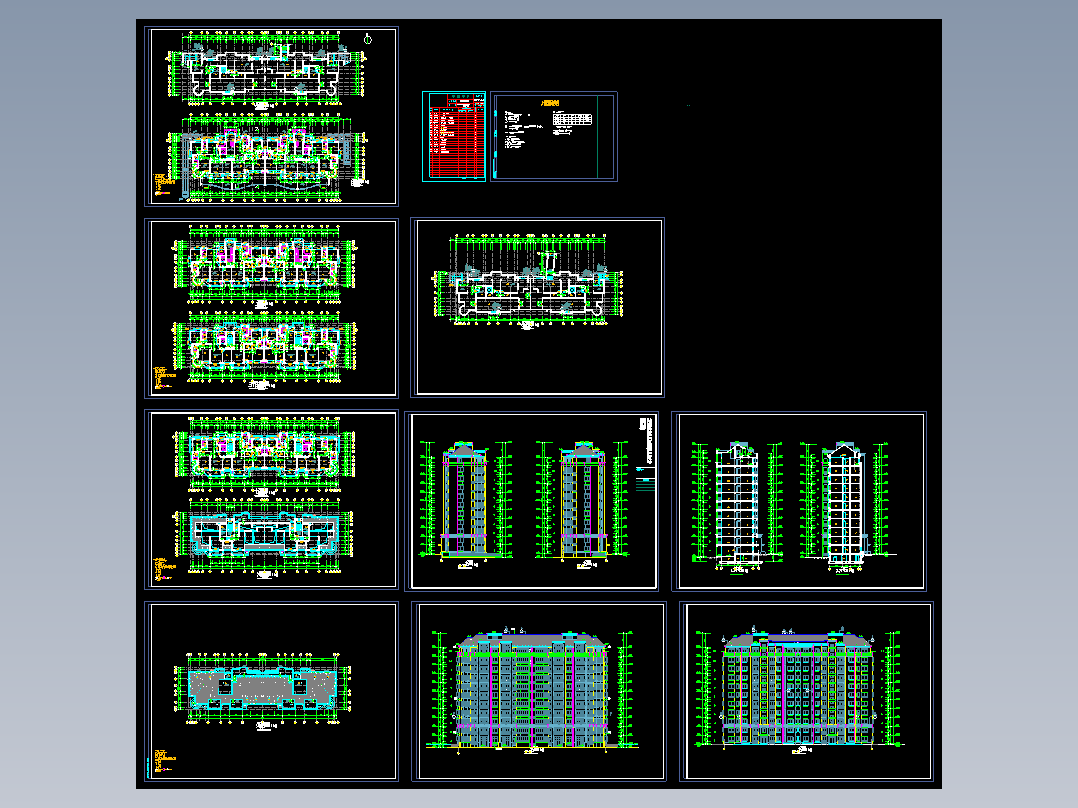Click the white table in the design notes sheet

(572, 120)
